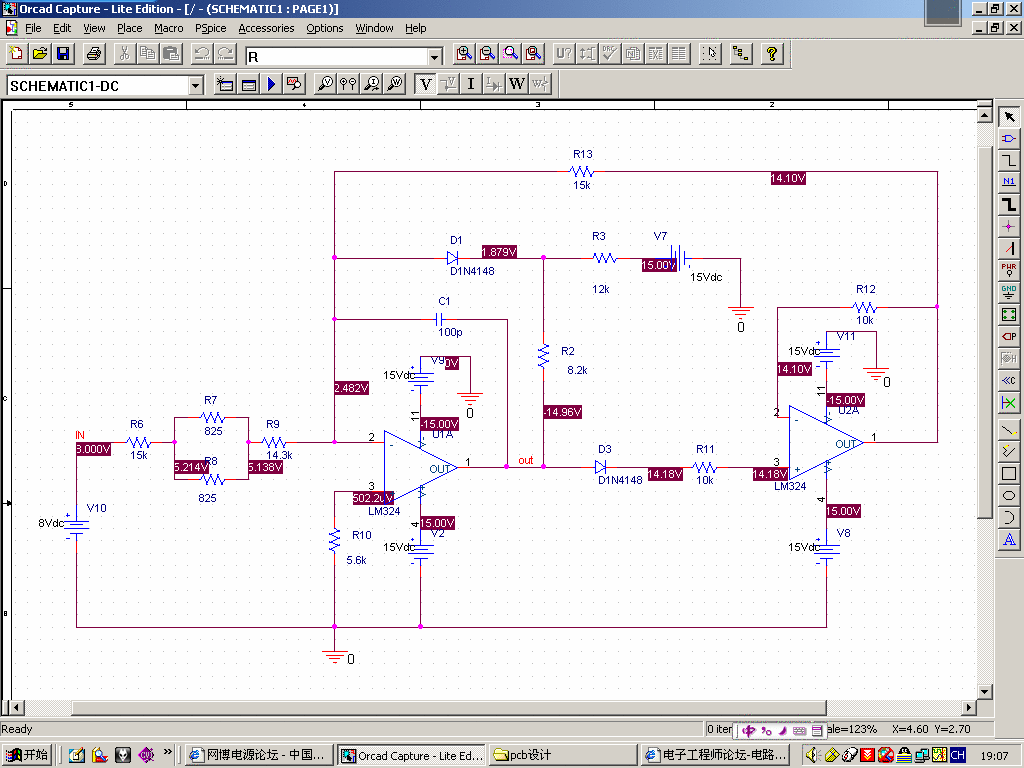Choose the Place Junction tool
The width and height of the screenshot is (1024, 768).
coord(1009,227)
